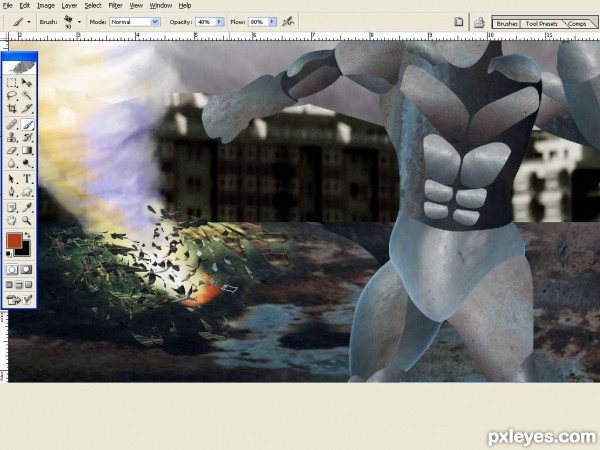This screenshot has width=600, height=450.
Task: Swap foreground and background colors
Action: tap(27, 235)
